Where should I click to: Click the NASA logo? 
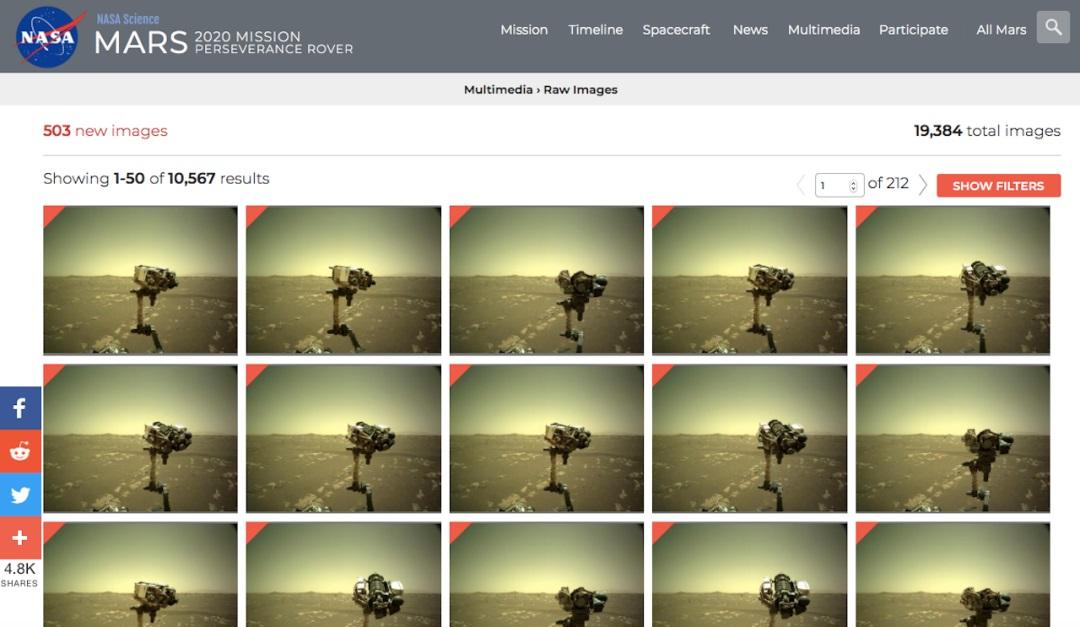click(x=48, y=37)
